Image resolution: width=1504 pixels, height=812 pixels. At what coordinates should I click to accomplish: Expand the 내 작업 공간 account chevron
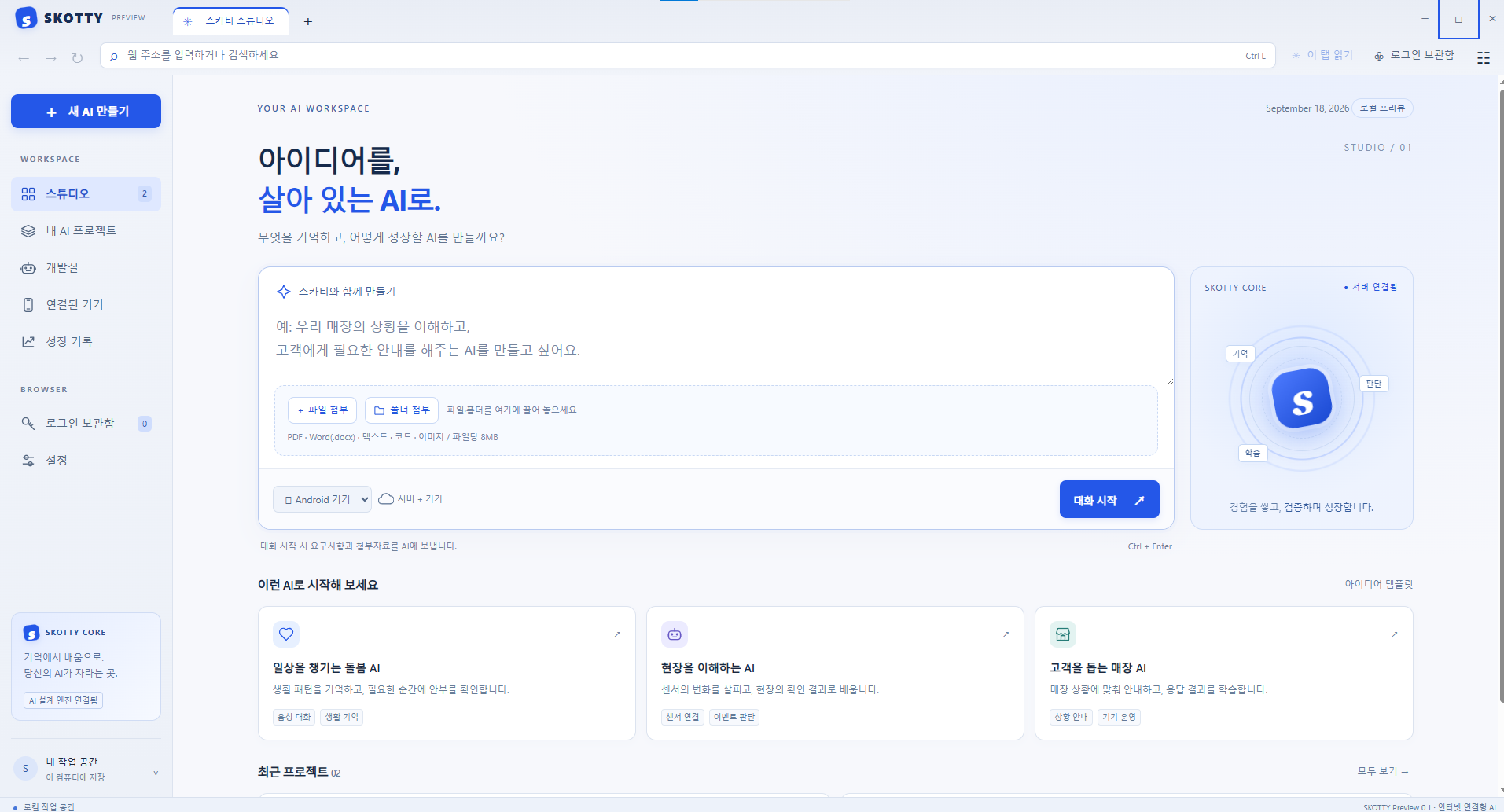(x=156, y=773)
